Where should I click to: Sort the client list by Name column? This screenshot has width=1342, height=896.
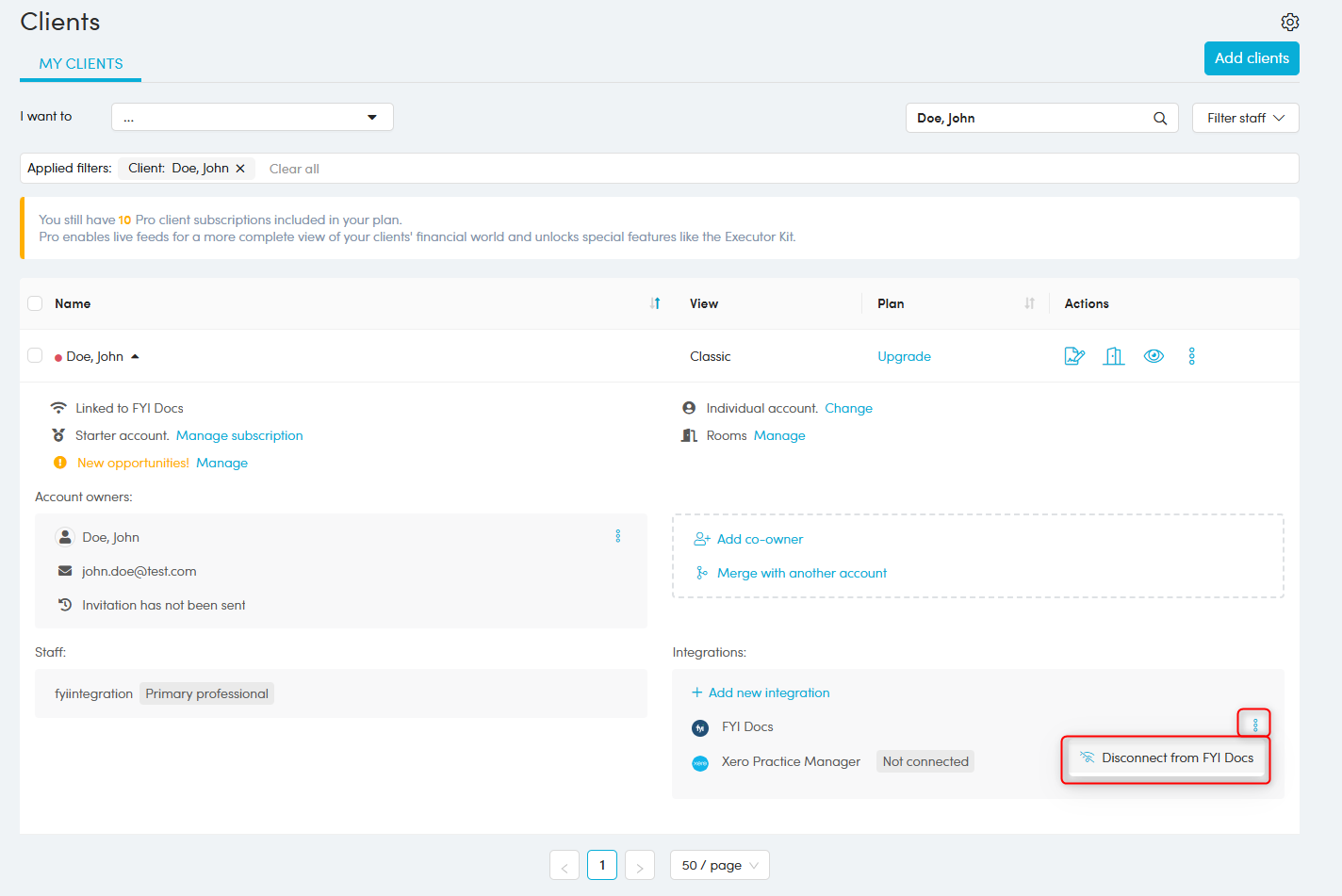coord(655,303)
